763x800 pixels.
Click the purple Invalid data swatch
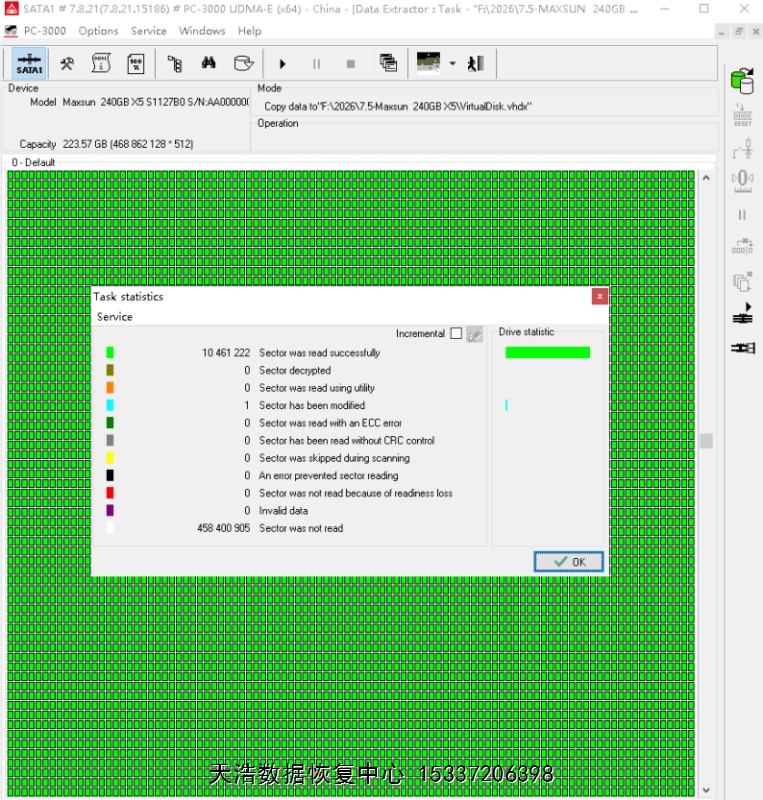tap(110, 510)
